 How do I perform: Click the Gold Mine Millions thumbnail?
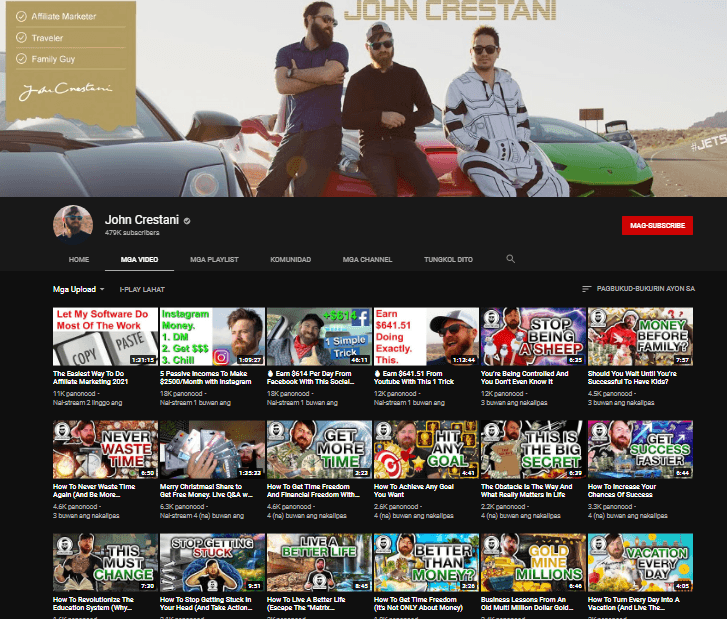click(533, 562)
